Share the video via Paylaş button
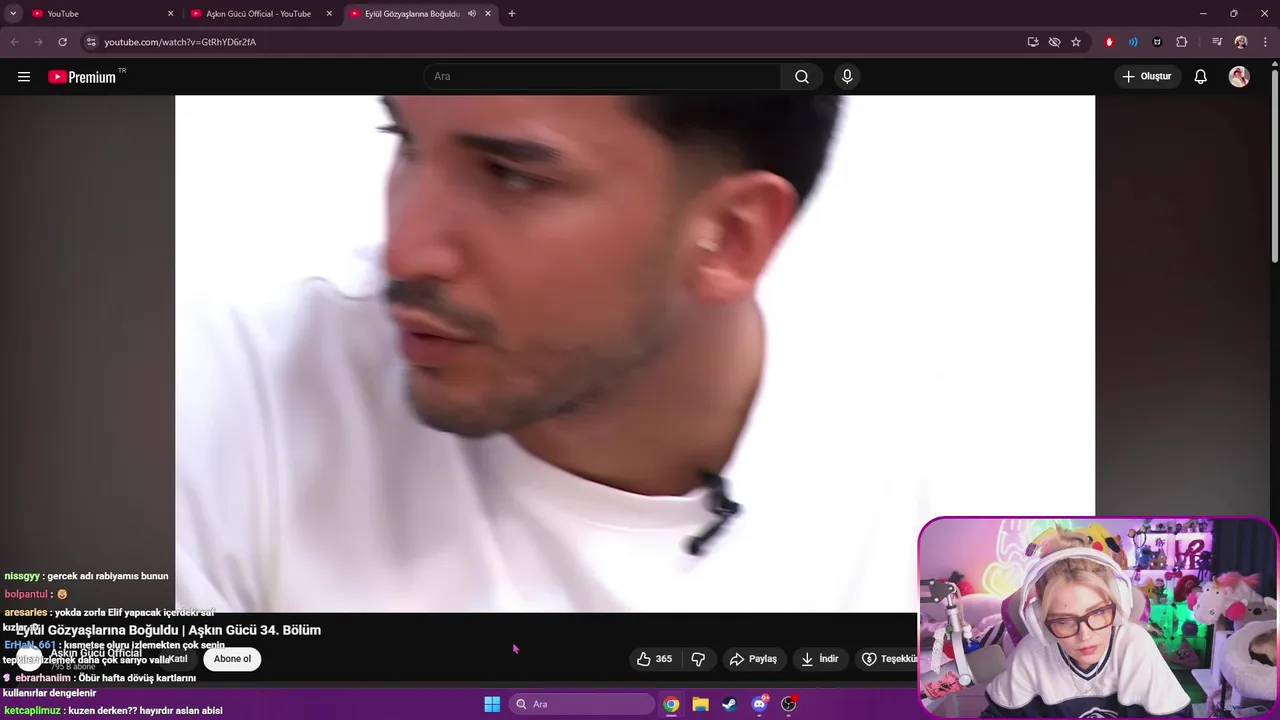Viewport: 1280px width, 720px height. pos(753,659)
